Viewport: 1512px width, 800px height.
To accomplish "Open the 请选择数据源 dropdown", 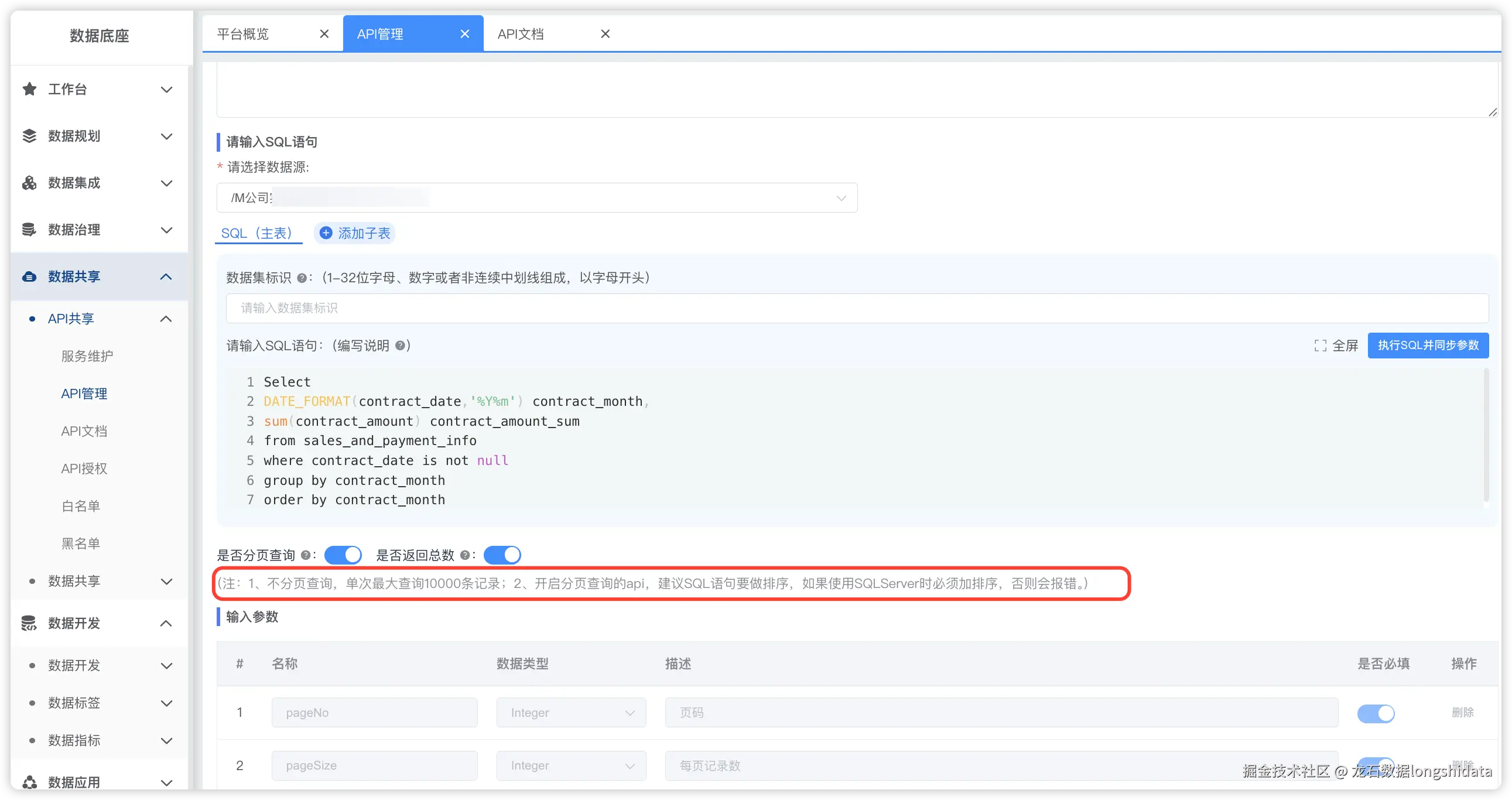I will pyautogui.click(x=536, y=198).
